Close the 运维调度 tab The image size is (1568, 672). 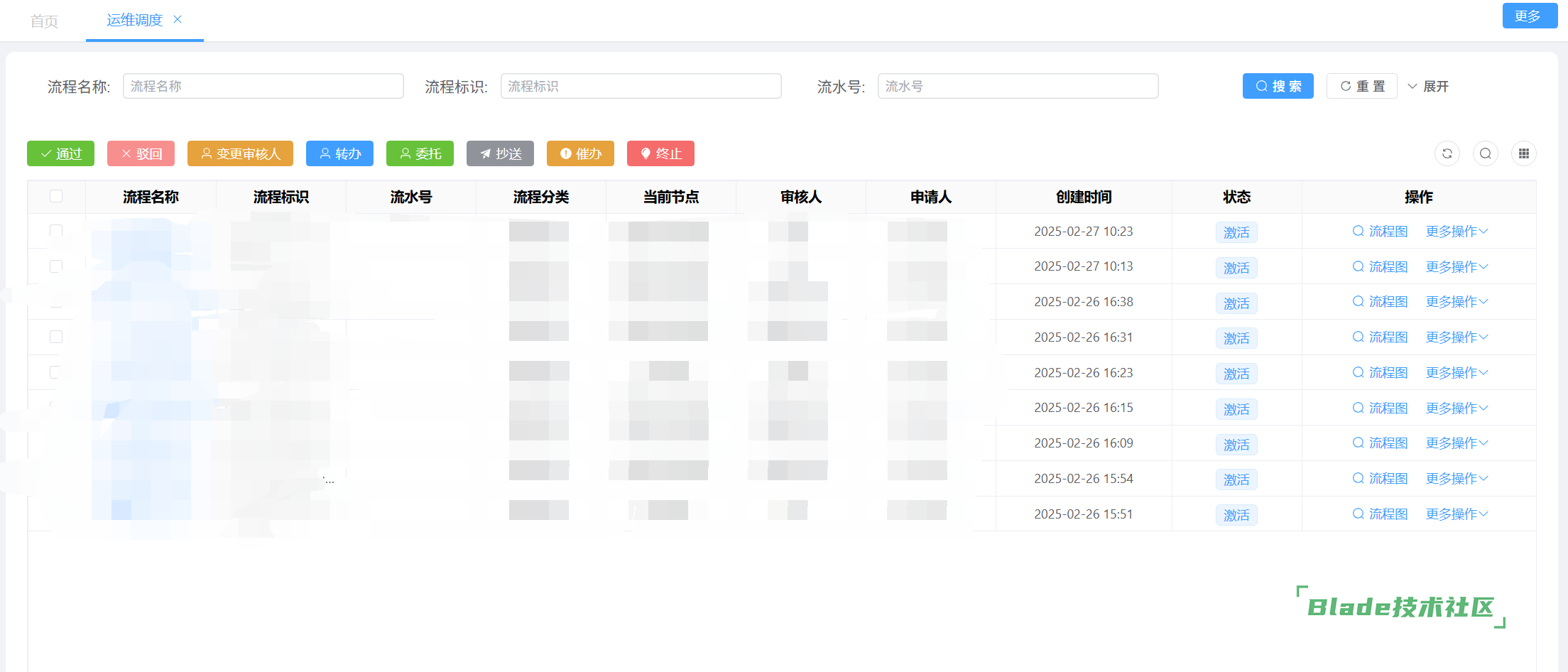point(178,19)
